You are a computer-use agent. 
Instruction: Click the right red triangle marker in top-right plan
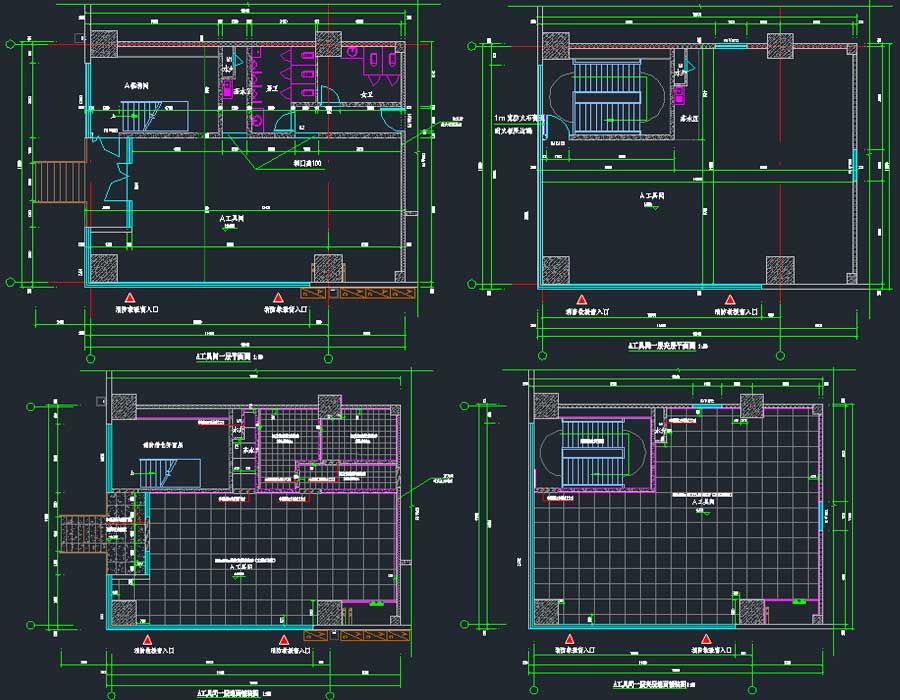pyautogui.click(x=731, y=299)
